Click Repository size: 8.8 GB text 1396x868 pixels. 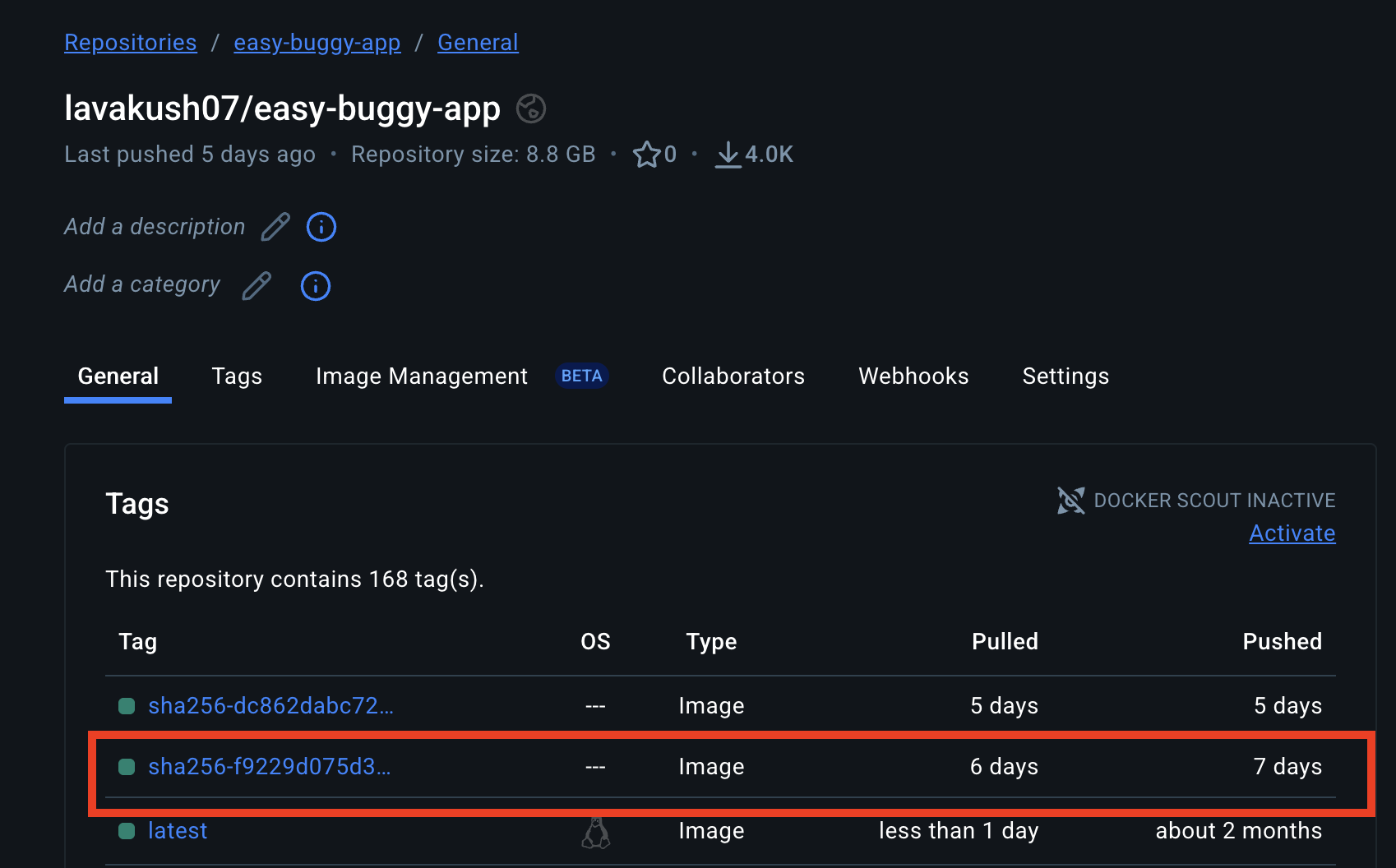(474, 155)
